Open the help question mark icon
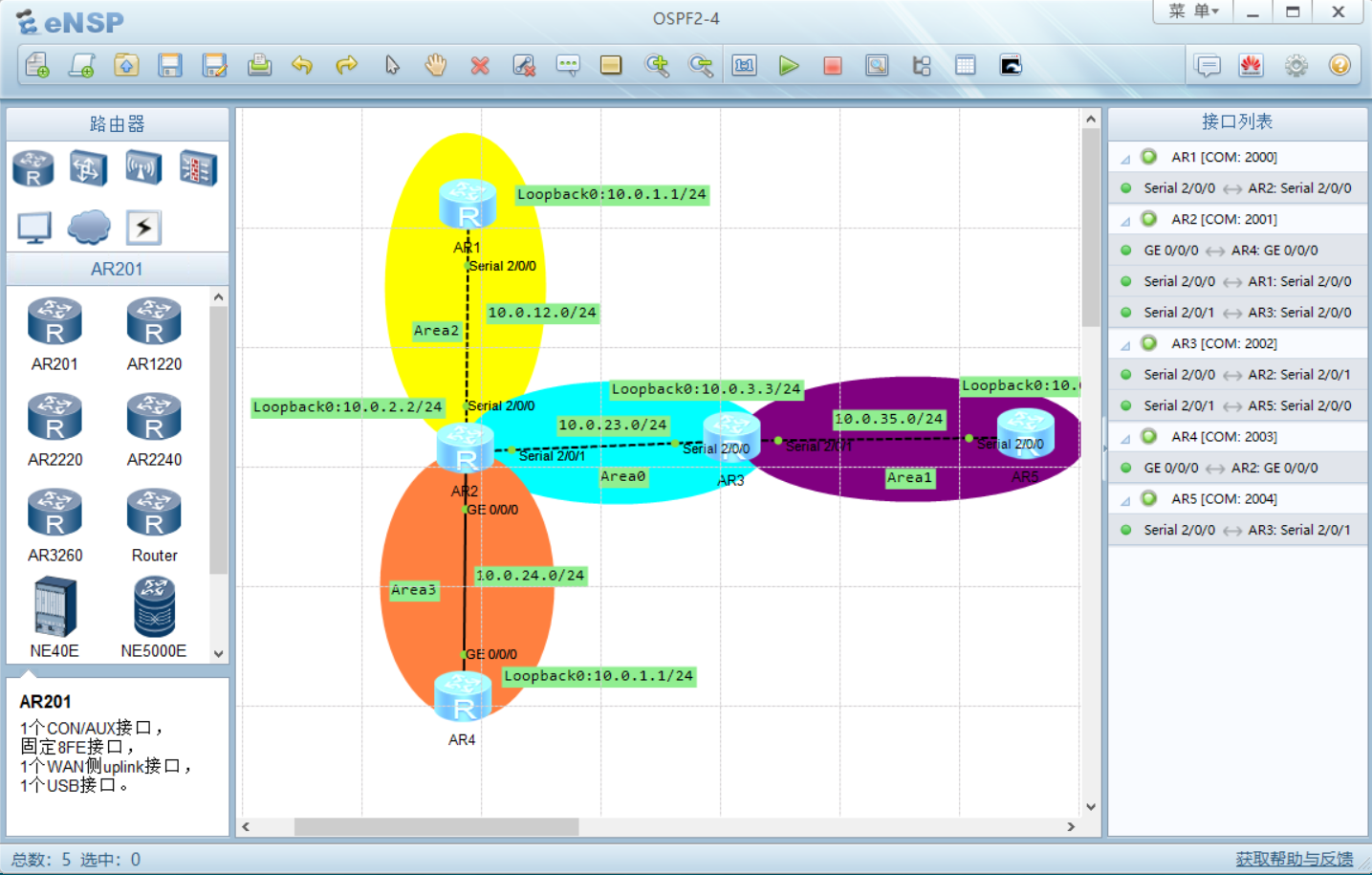Viewport: 1372px width, 875px height. [1339, 65]
